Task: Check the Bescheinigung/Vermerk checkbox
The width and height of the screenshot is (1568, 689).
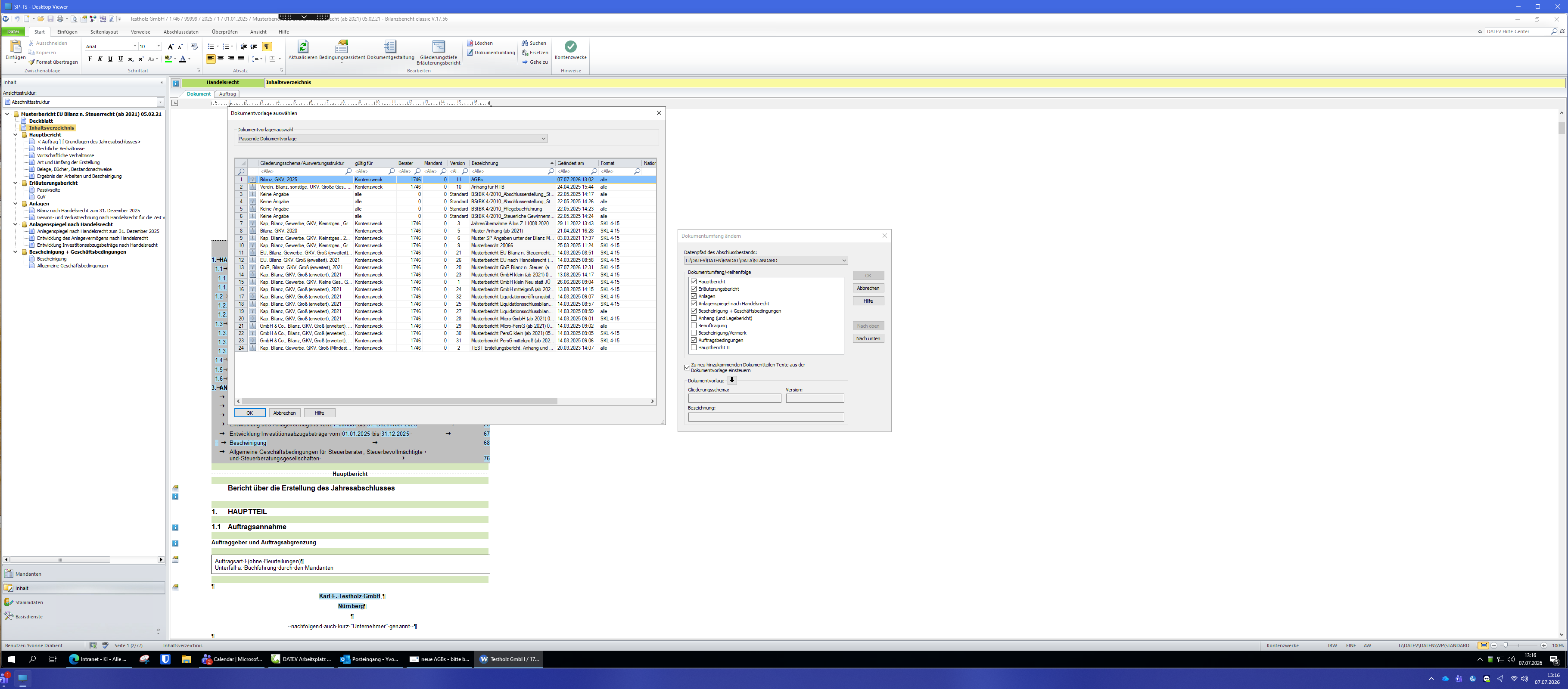Action: coord(694,333)
